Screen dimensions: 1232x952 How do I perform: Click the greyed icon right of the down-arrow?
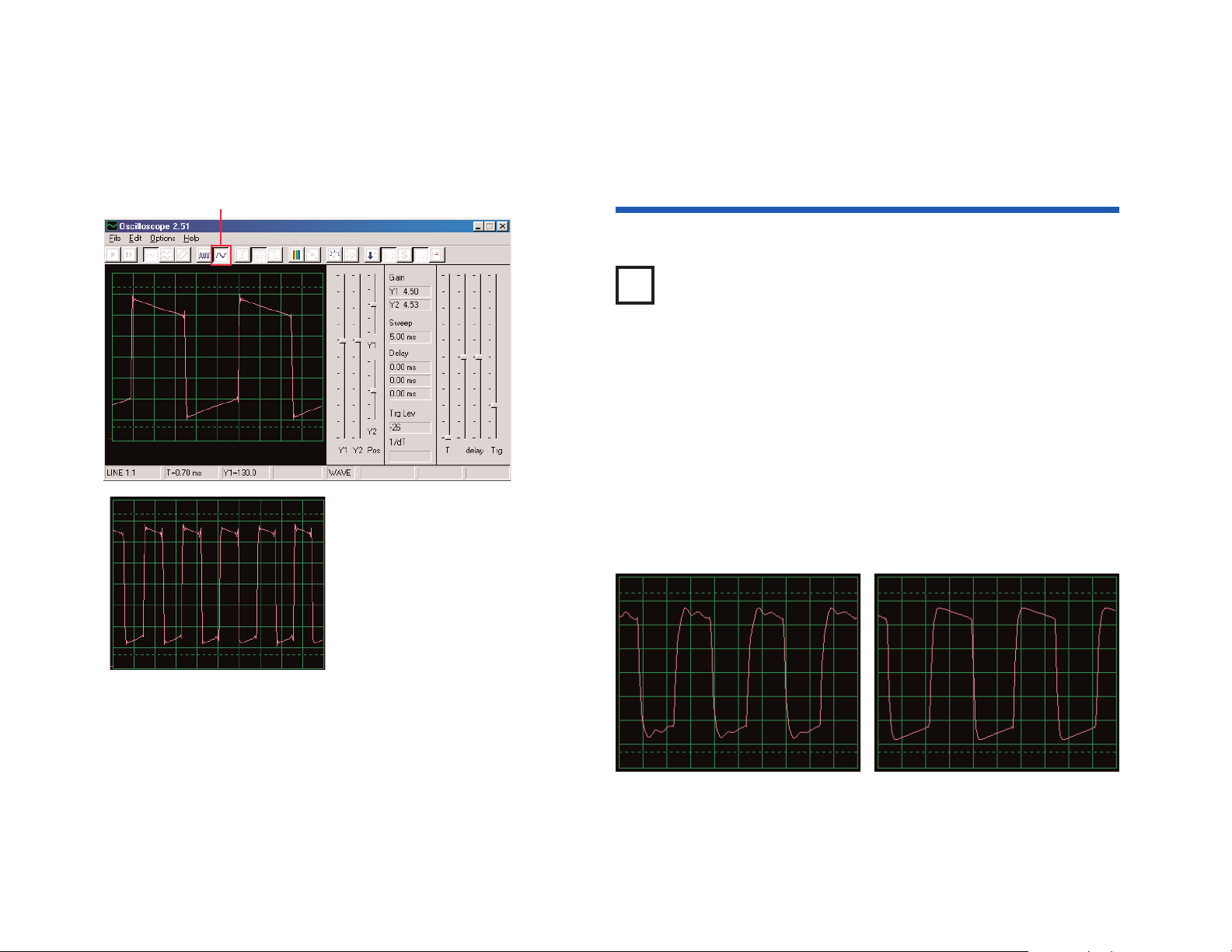click(x=388, y=255)
